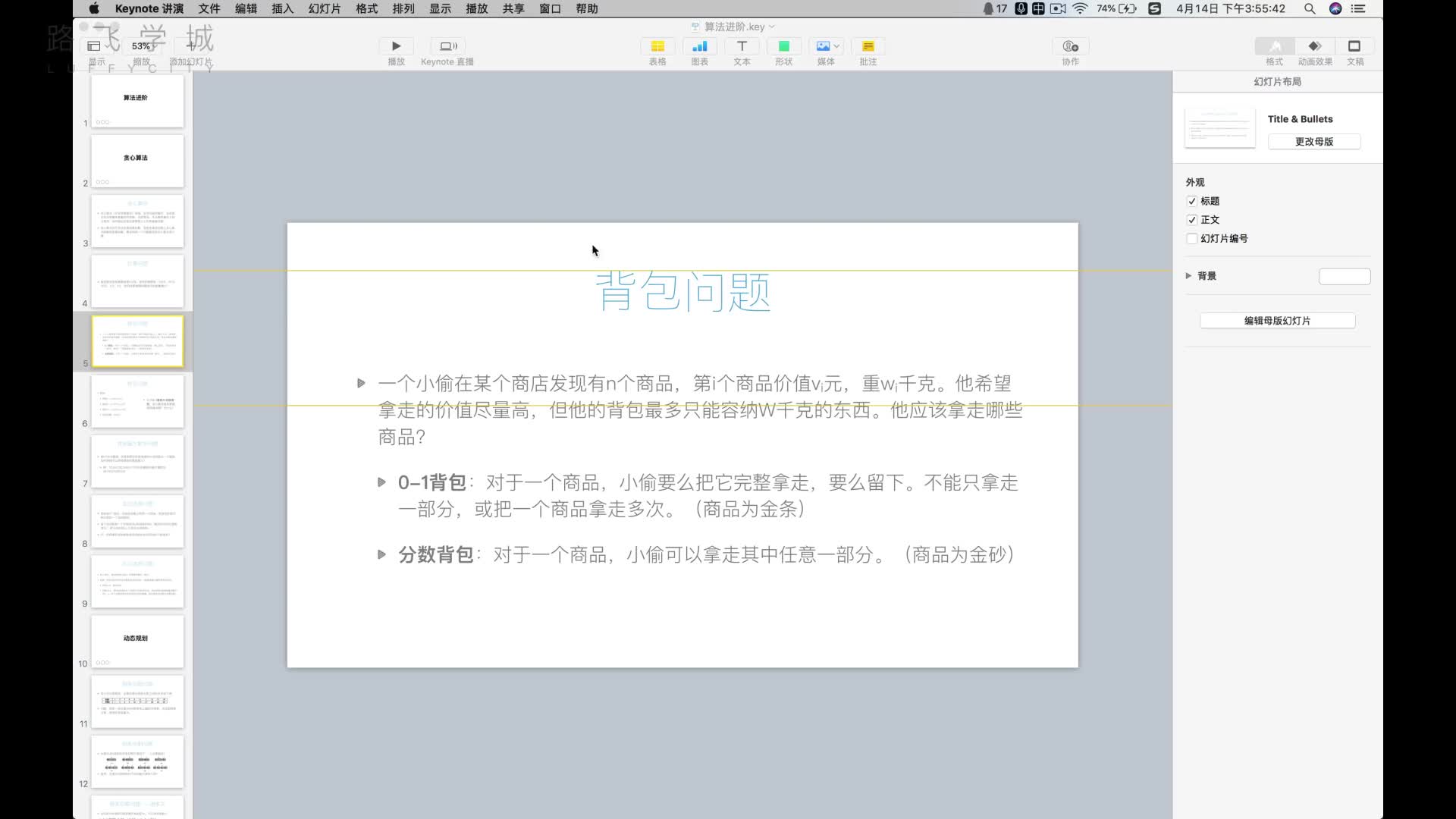Open the 53% zoom level dropdown

tap(141, 46)
